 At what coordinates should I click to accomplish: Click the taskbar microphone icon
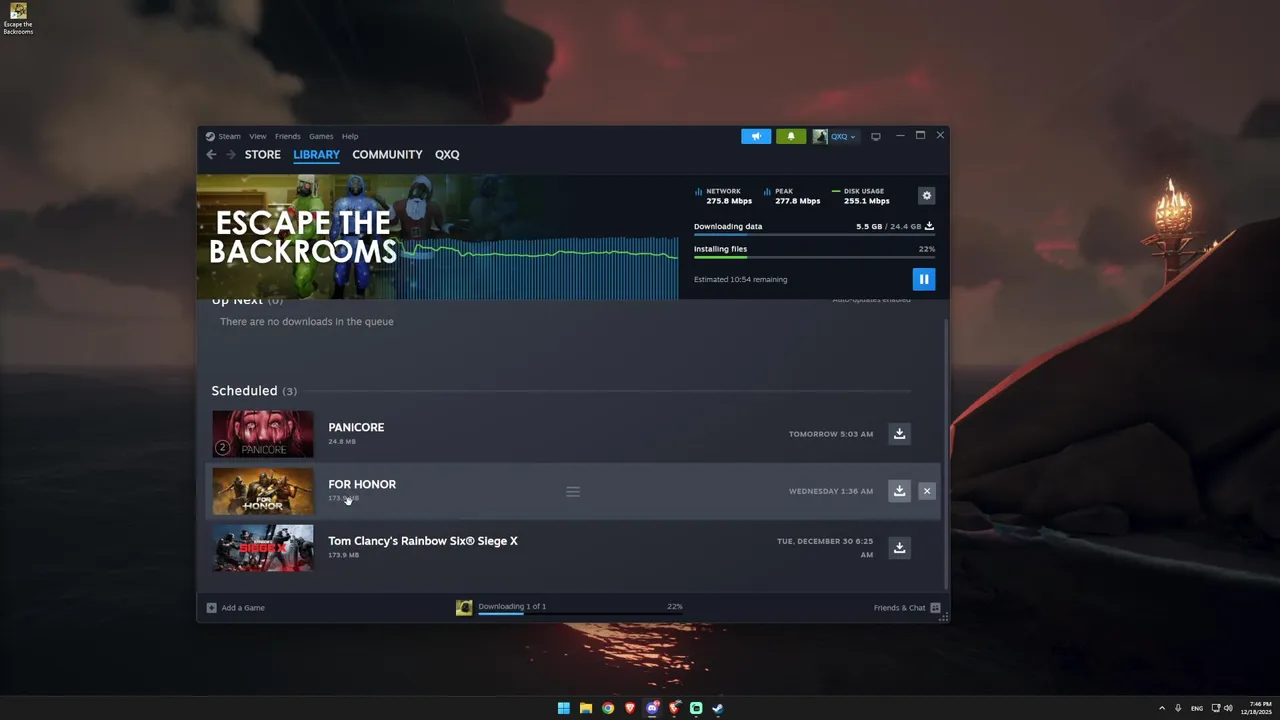[x=1178, y=708]
